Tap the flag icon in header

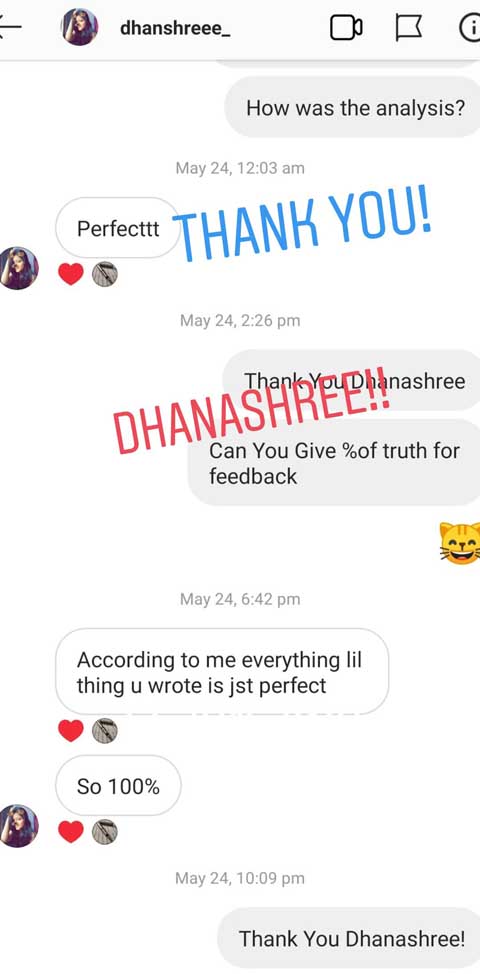(408, 28)
